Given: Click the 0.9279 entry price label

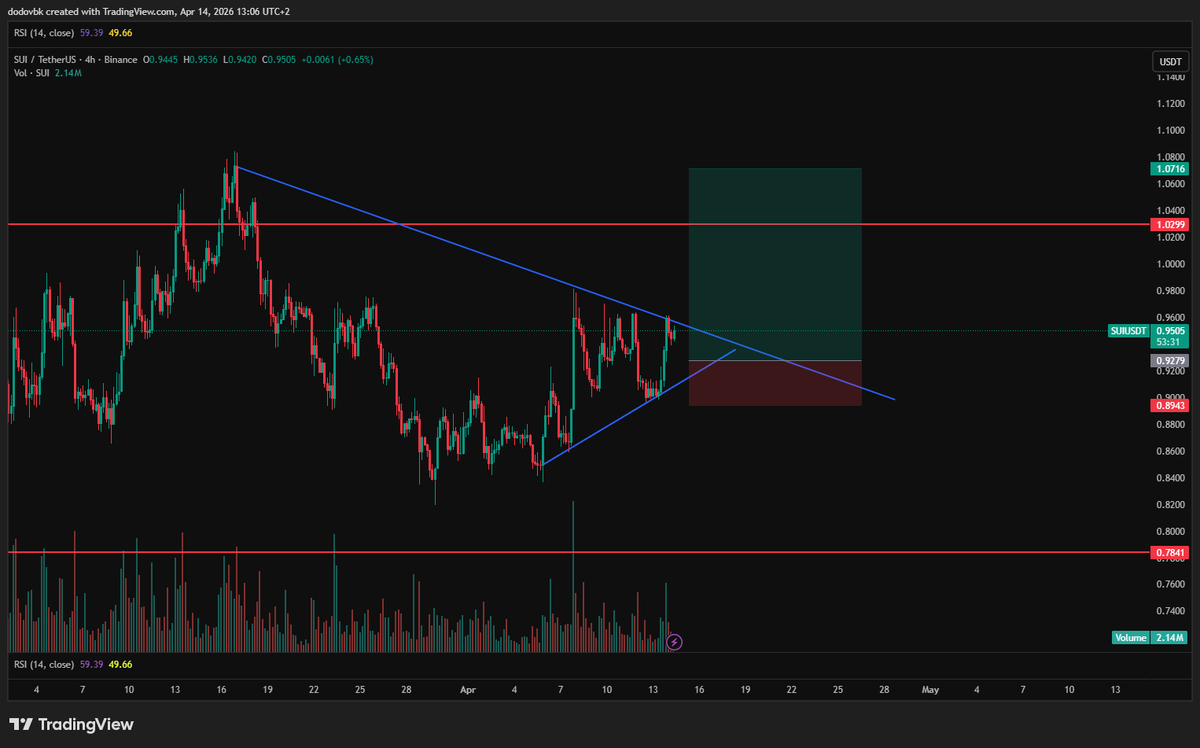Looking at the screenshot, I should 1169,360.
